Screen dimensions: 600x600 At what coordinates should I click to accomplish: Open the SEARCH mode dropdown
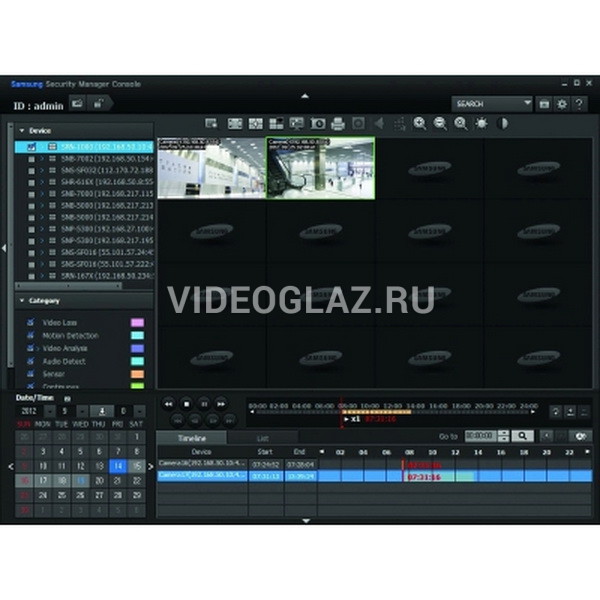click(x=492, y=104)
